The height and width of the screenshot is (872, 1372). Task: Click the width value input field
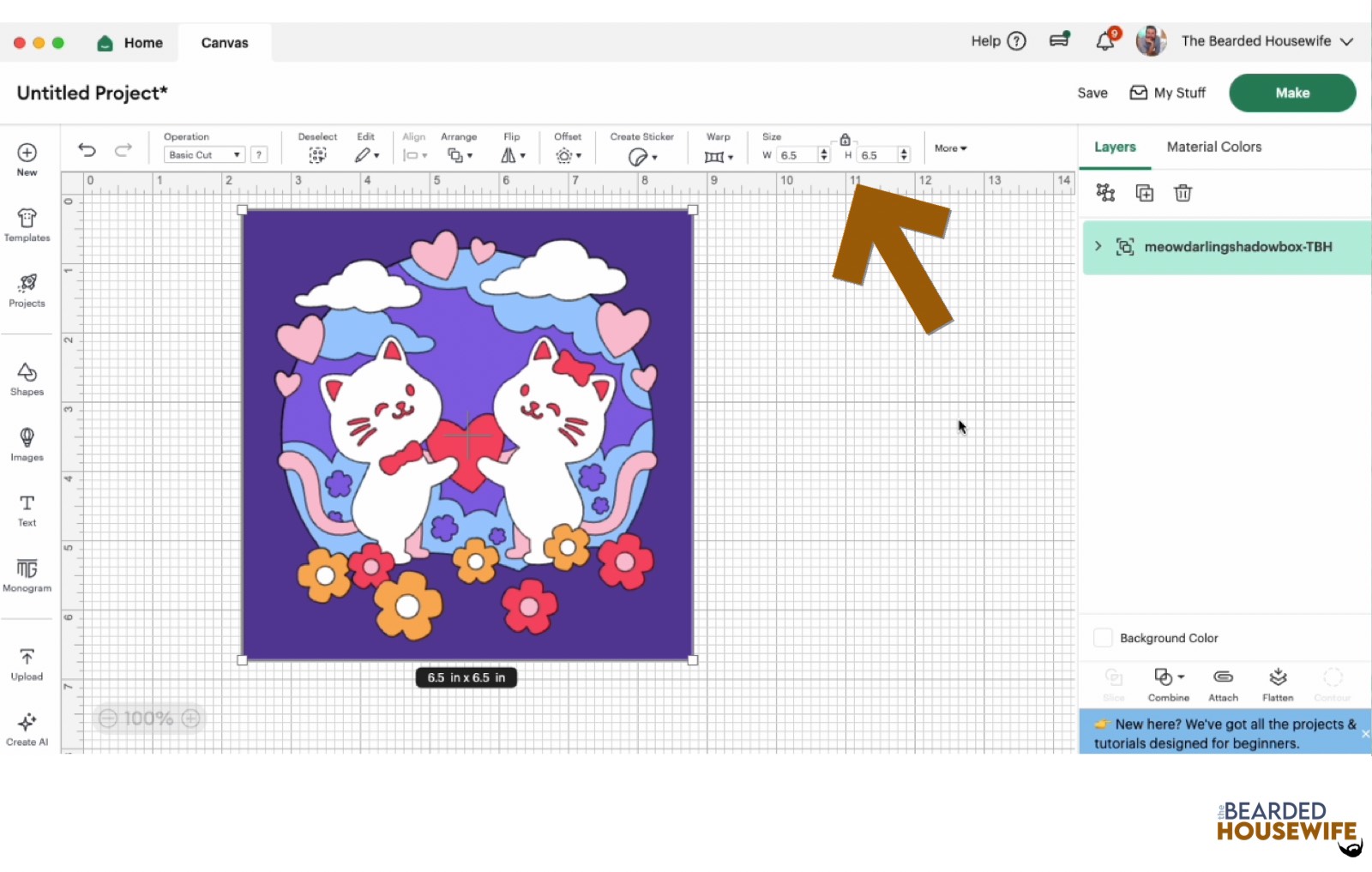(x=796, y=154)
